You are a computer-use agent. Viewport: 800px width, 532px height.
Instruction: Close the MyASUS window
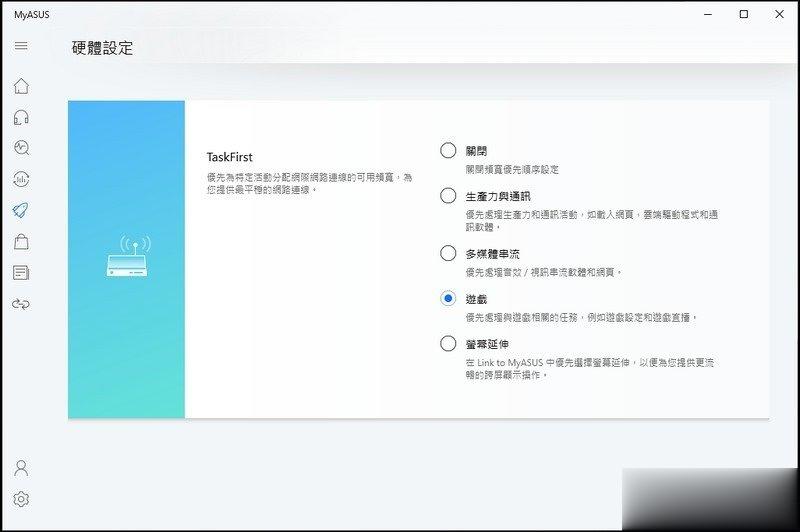click(x=779, y=14)
